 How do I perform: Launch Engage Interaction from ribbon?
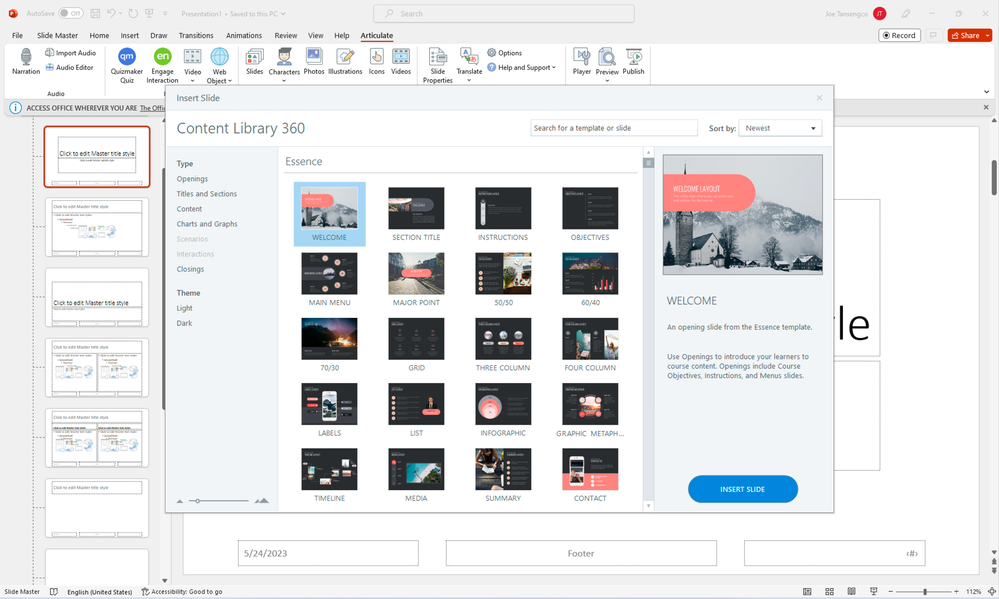162,58
